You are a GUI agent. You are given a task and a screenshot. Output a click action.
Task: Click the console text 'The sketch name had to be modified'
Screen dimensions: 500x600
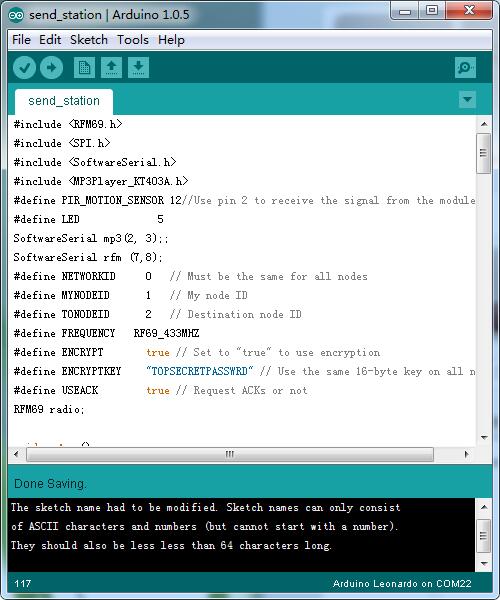pos(114,507)
